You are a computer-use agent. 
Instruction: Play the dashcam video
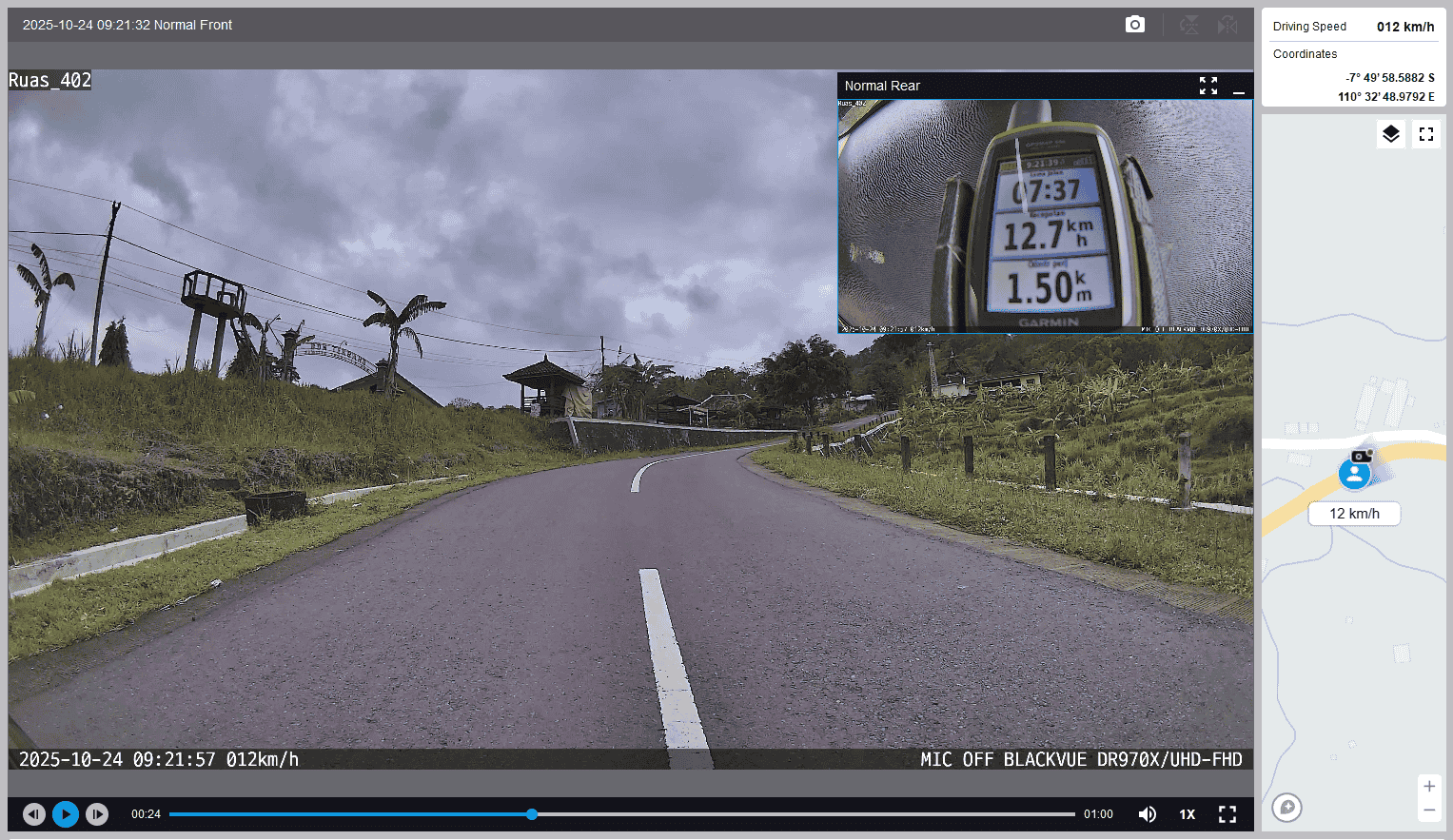[x=66, y=814]
